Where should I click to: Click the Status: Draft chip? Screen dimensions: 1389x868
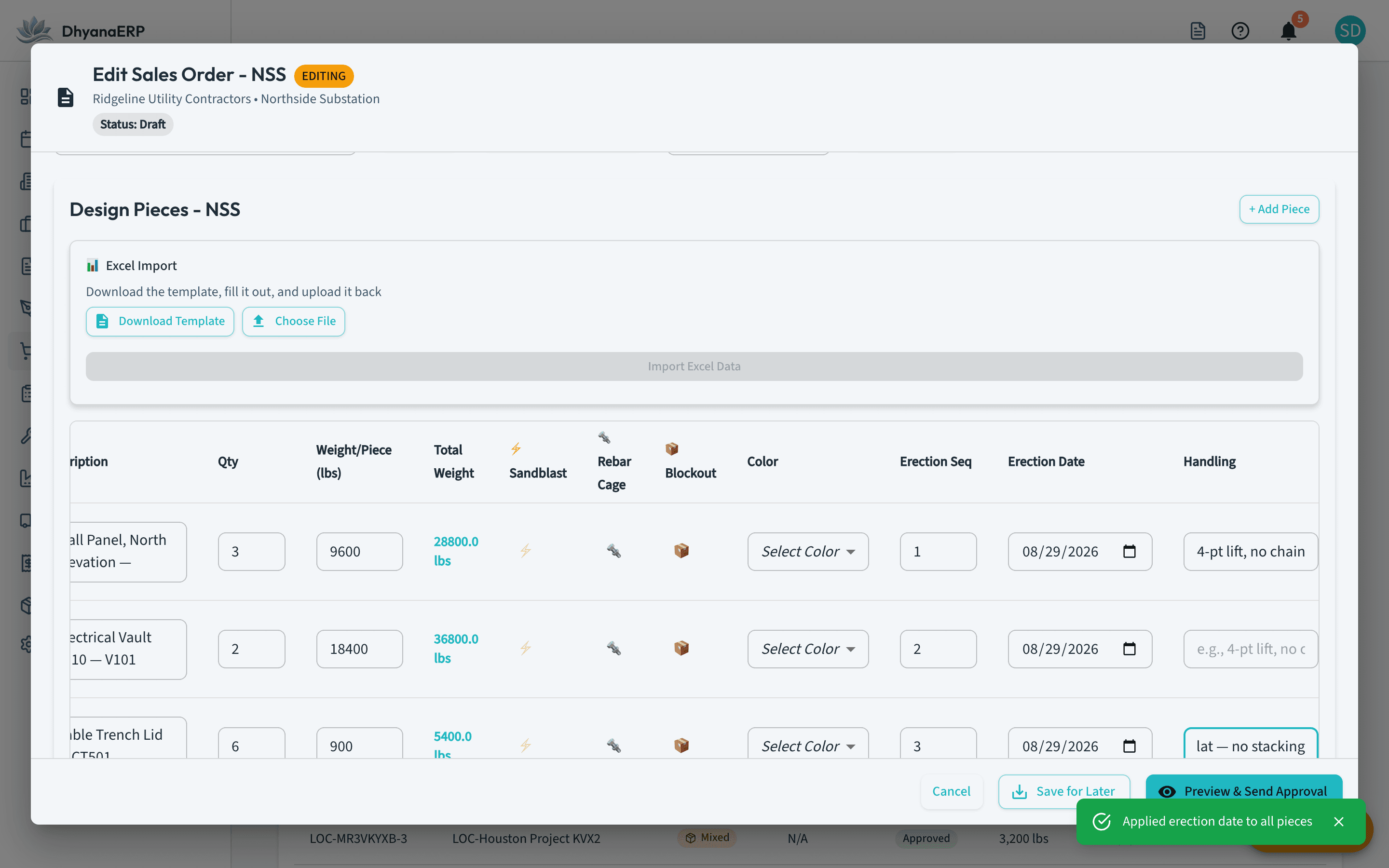point(133,124)
